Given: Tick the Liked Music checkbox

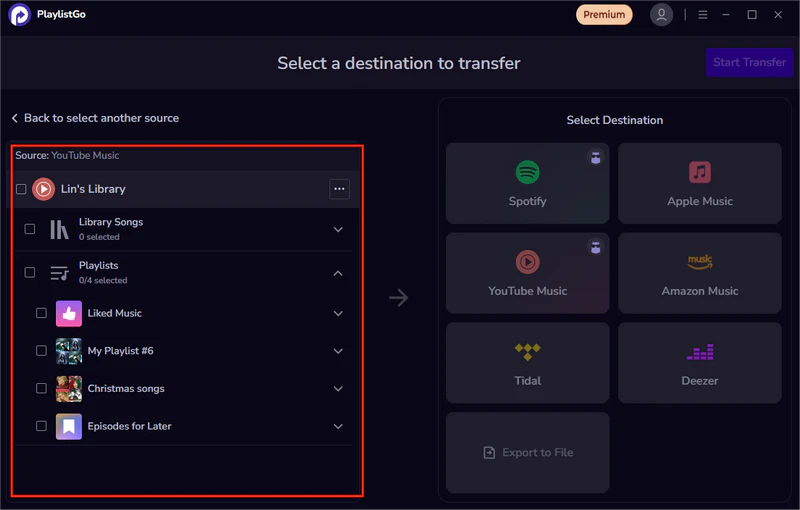Looking at the screenshot, I should [41, 313].
